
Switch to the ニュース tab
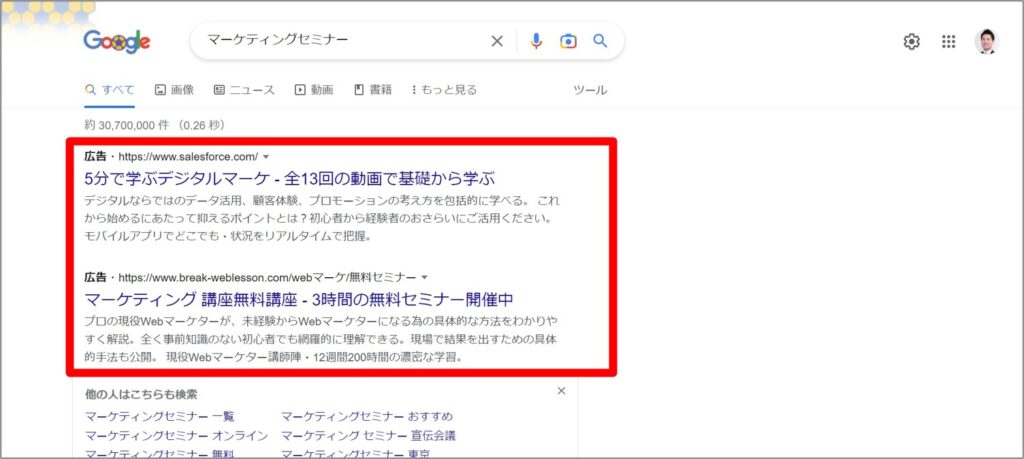pyautogui.click(x=244, y=90)
